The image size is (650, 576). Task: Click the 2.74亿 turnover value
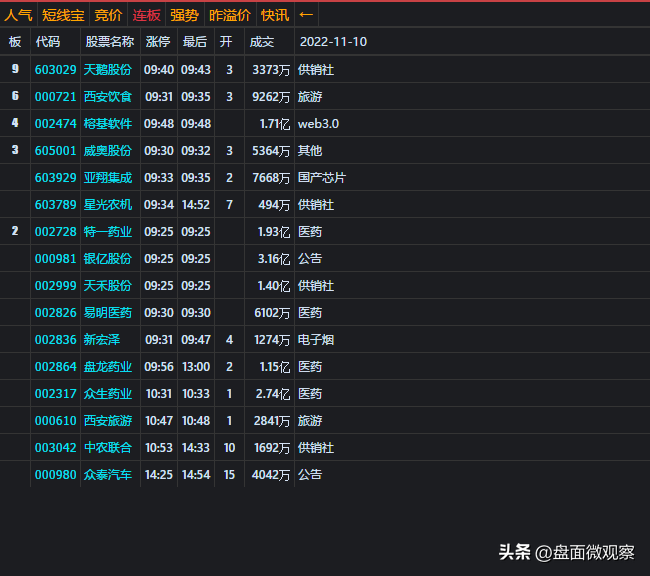click(273, 394)
